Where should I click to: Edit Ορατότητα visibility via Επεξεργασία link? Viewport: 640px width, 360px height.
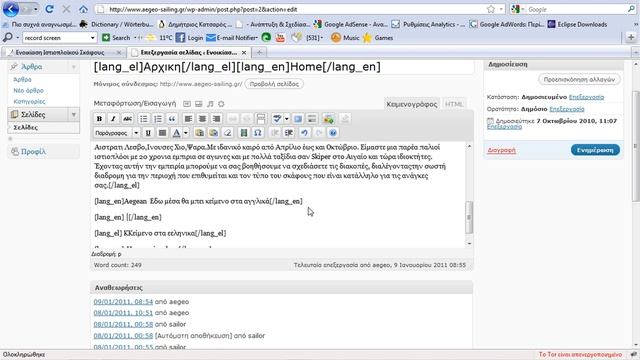(x=567, y=109)
